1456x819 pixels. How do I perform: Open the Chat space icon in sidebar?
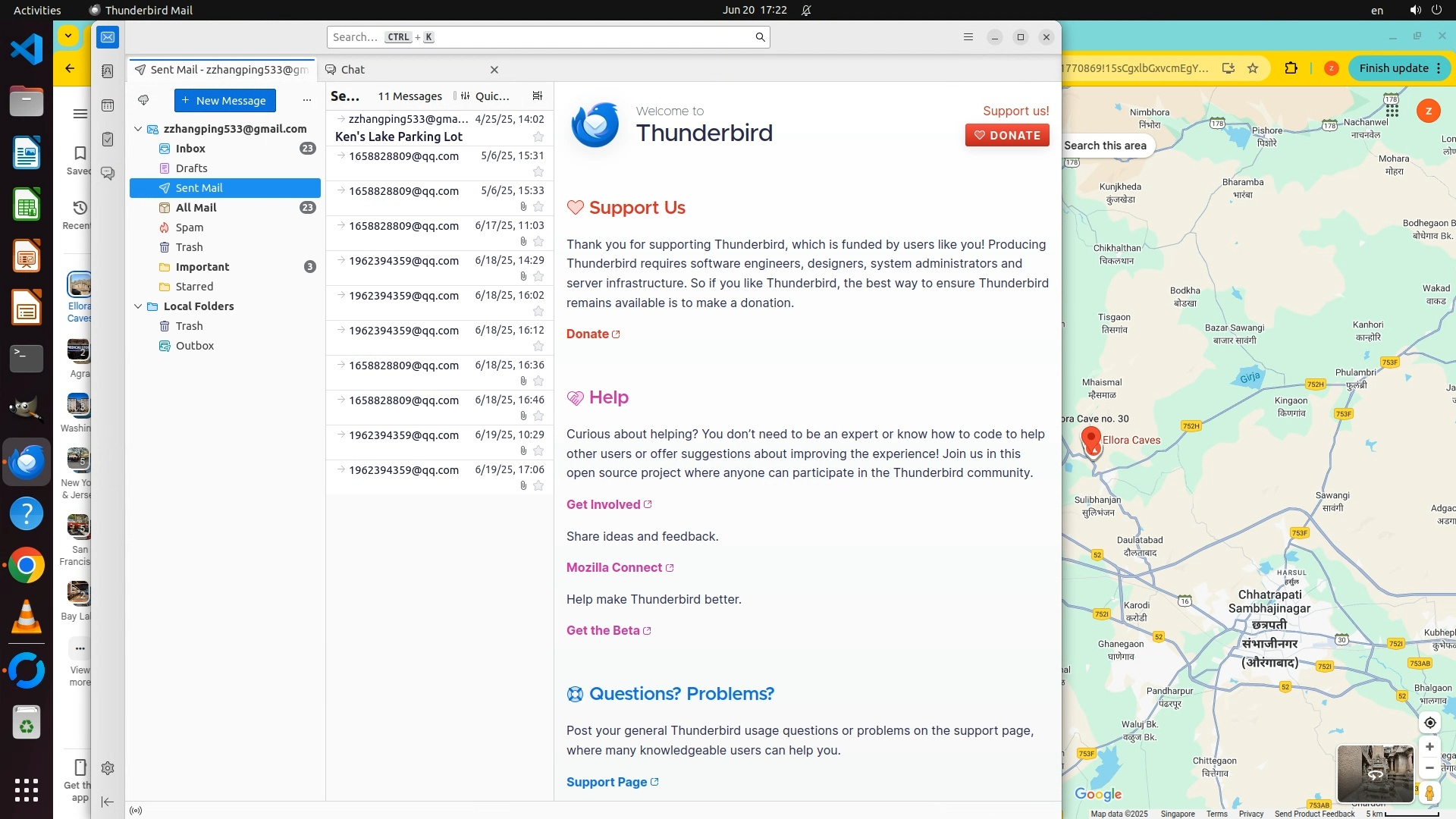tap(108, 174)
